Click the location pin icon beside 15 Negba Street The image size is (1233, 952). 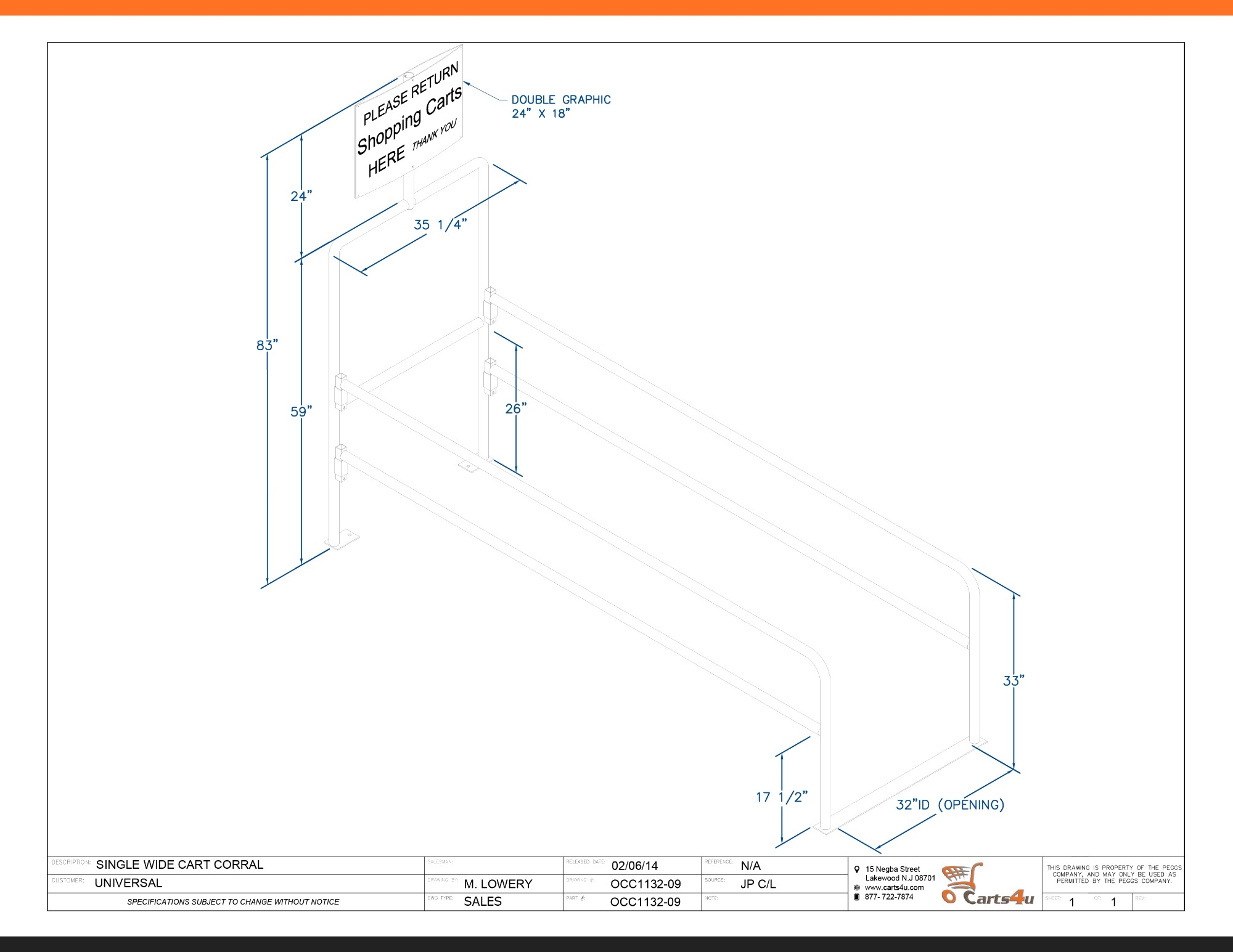coord(857,869)
